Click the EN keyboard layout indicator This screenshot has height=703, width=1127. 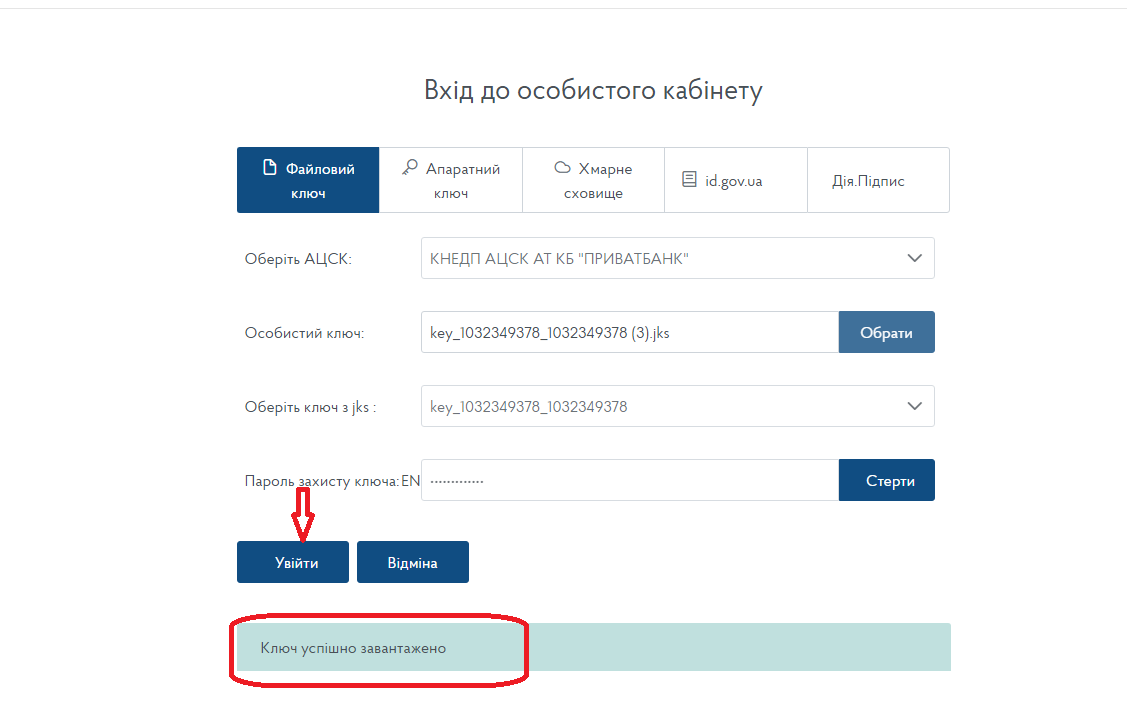[410, 481]
